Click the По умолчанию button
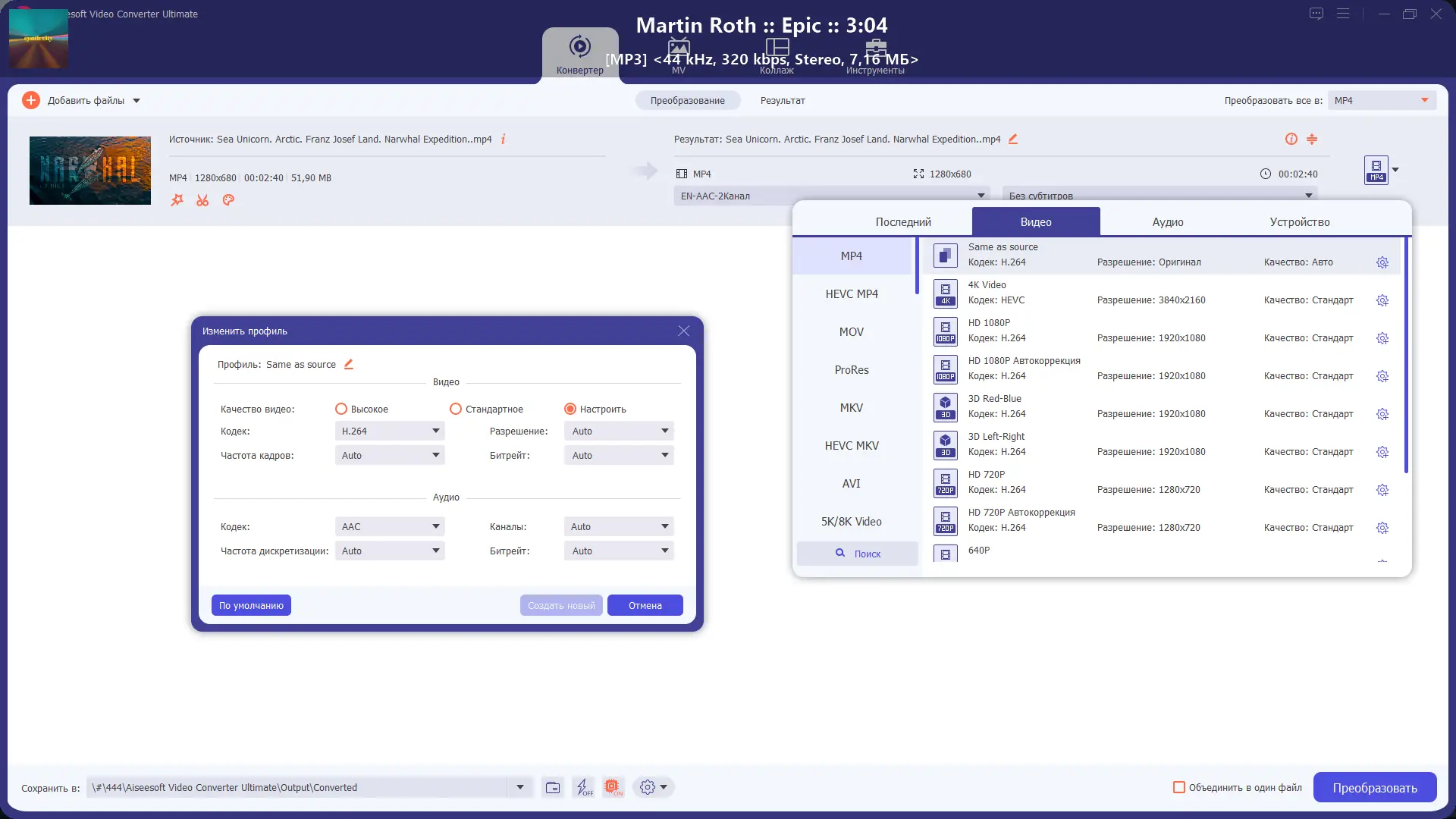This screenshot has height=819, width=1456. 251,605
